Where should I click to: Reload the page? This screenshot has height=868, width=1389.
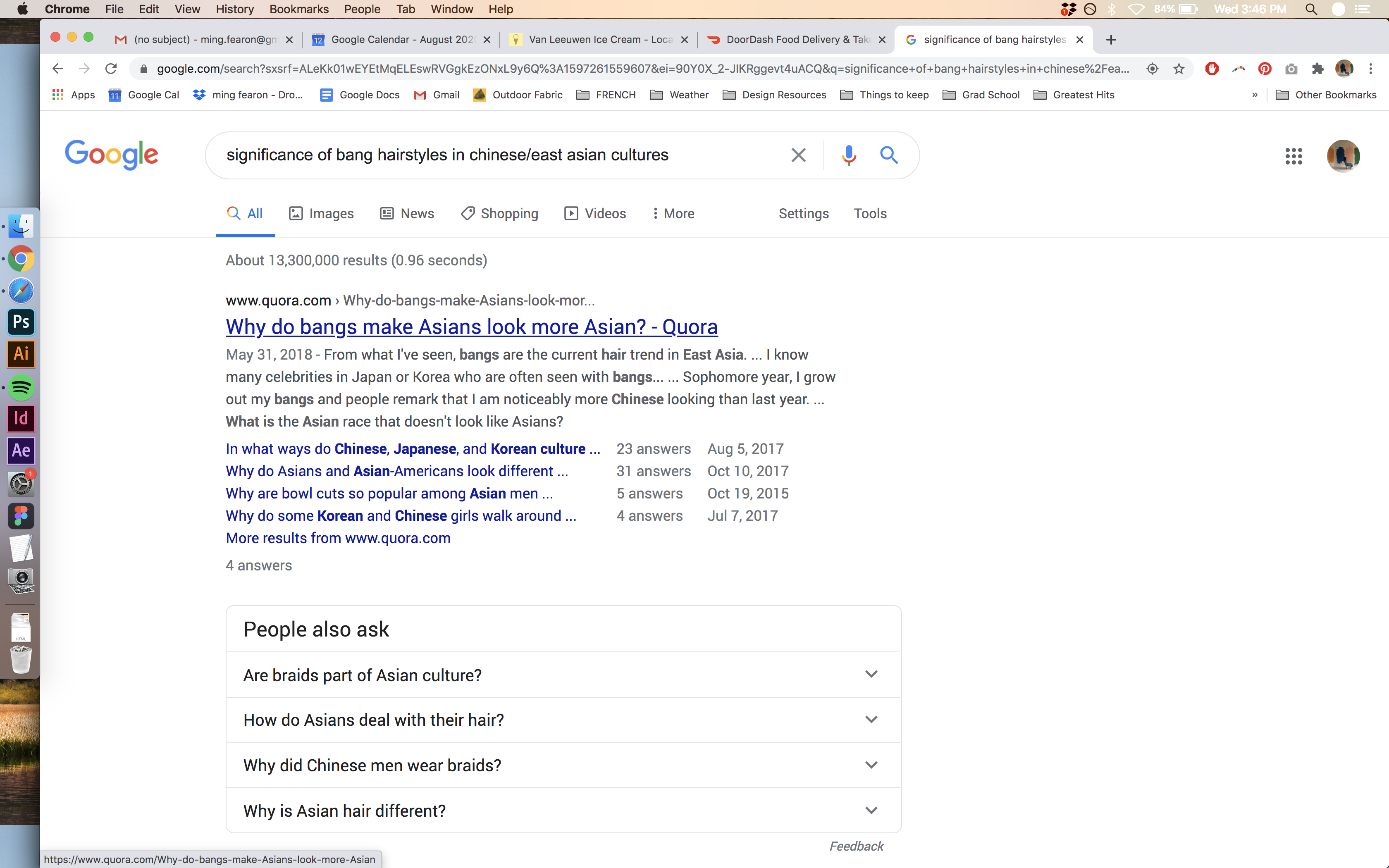111,69
